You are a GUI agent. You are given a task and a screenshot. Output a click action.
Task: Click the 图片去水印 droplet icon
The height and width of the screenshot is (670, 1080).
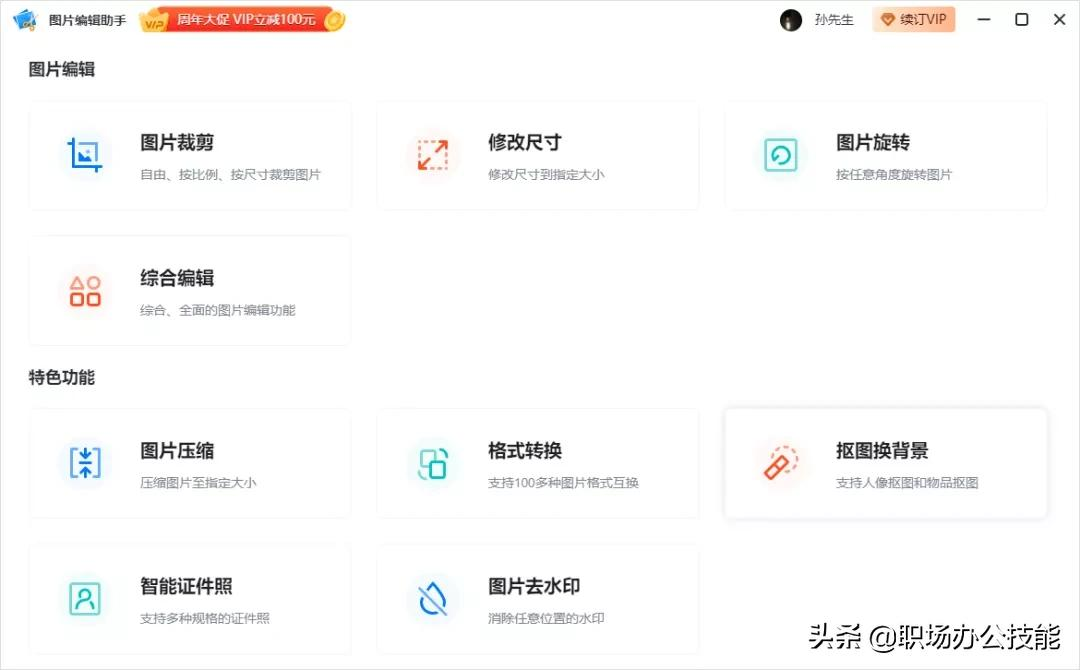[432, 599]
